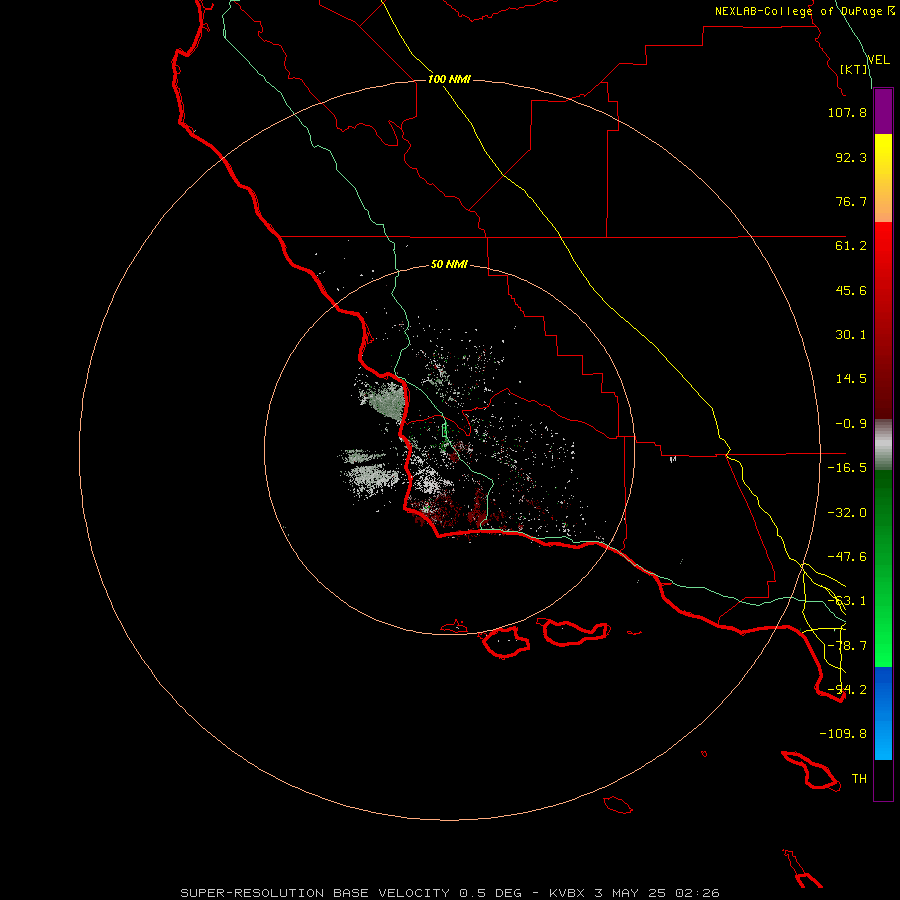
Task: Select the -0.9 legend value
Action: (851, 424)
